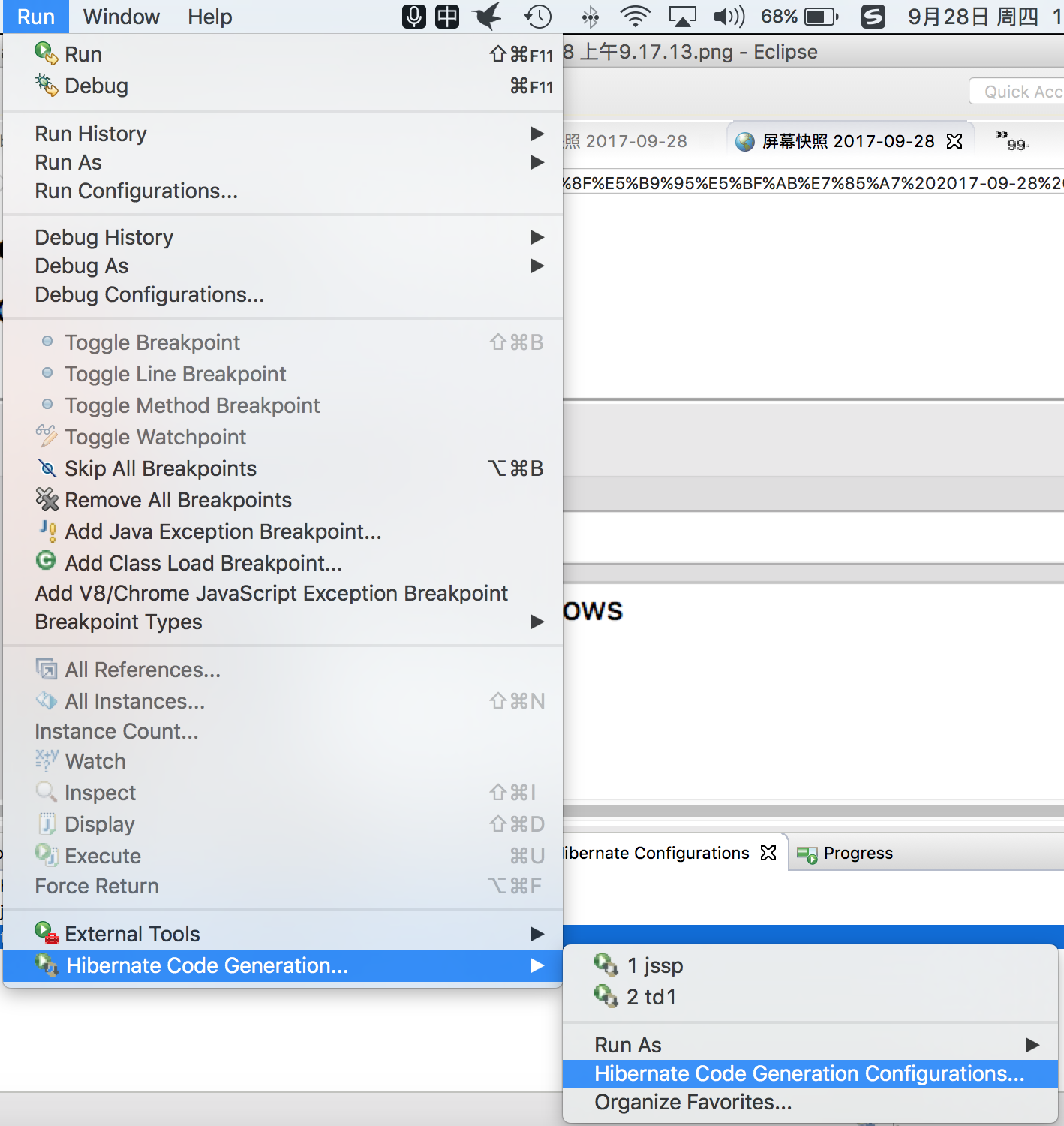The image size is (1064, 1126).
Task: Open the Wi-Fi menu bar icon
Action: [x=635, y=16]
